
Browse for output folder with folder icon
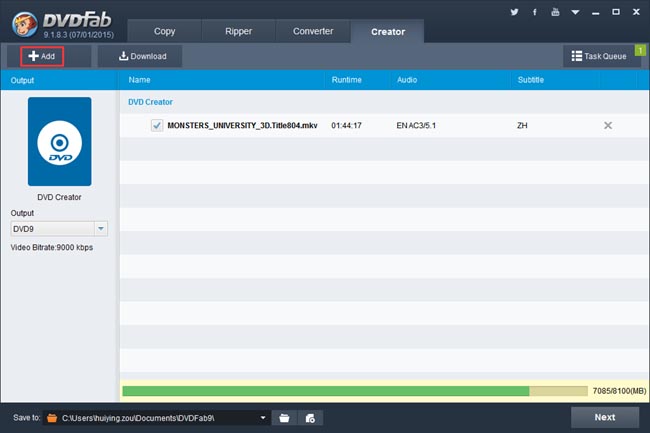point(284,418)
